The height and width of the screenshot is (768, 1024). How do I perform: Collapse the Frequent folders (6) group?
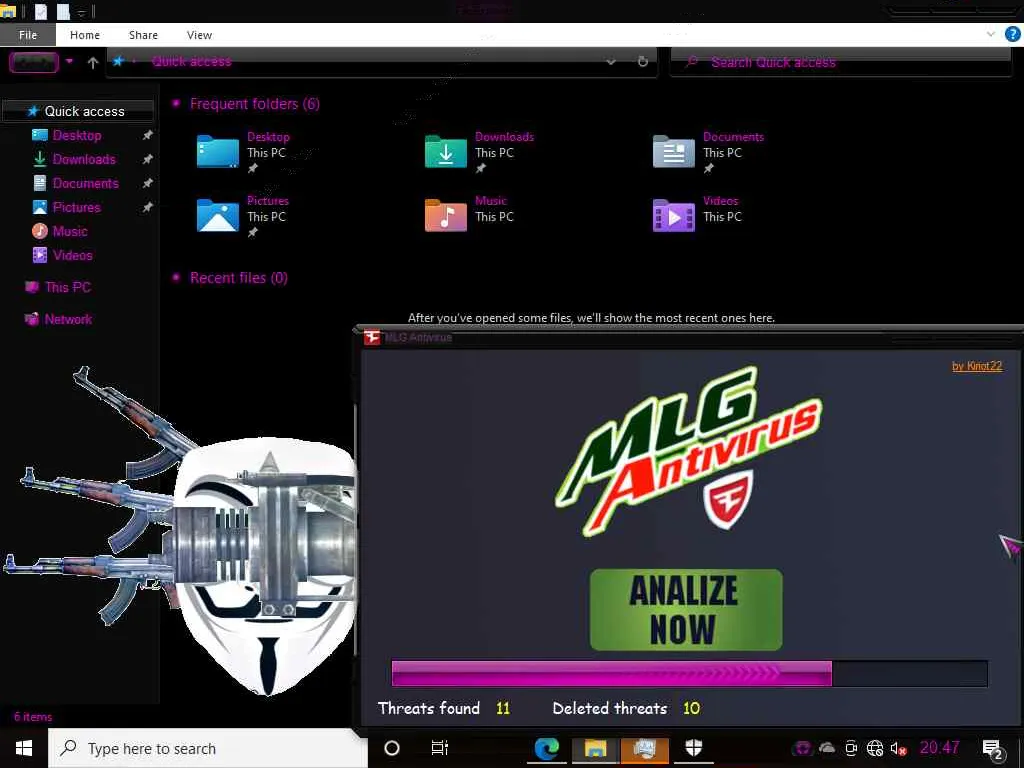point(176,103)
